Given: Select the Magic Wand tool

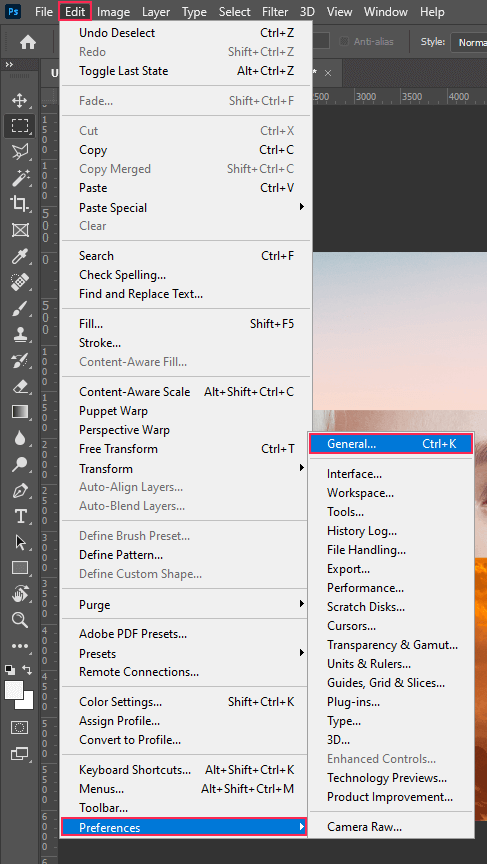Looking at the screenshot, I should [20, 177].
